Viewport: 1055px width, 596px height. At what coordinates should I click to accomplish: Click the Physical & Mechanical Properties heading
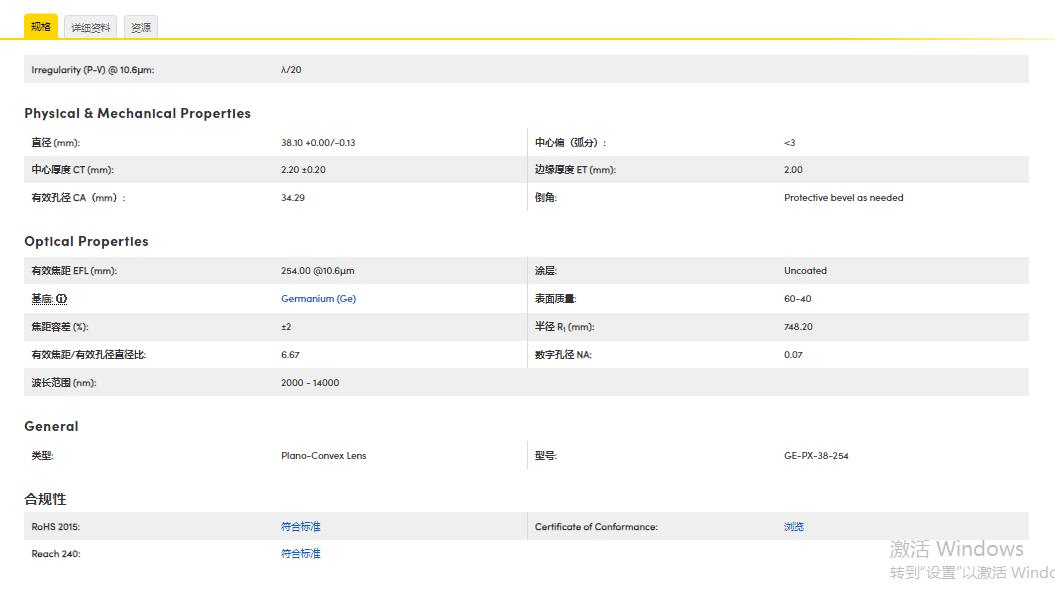(137, 114)
